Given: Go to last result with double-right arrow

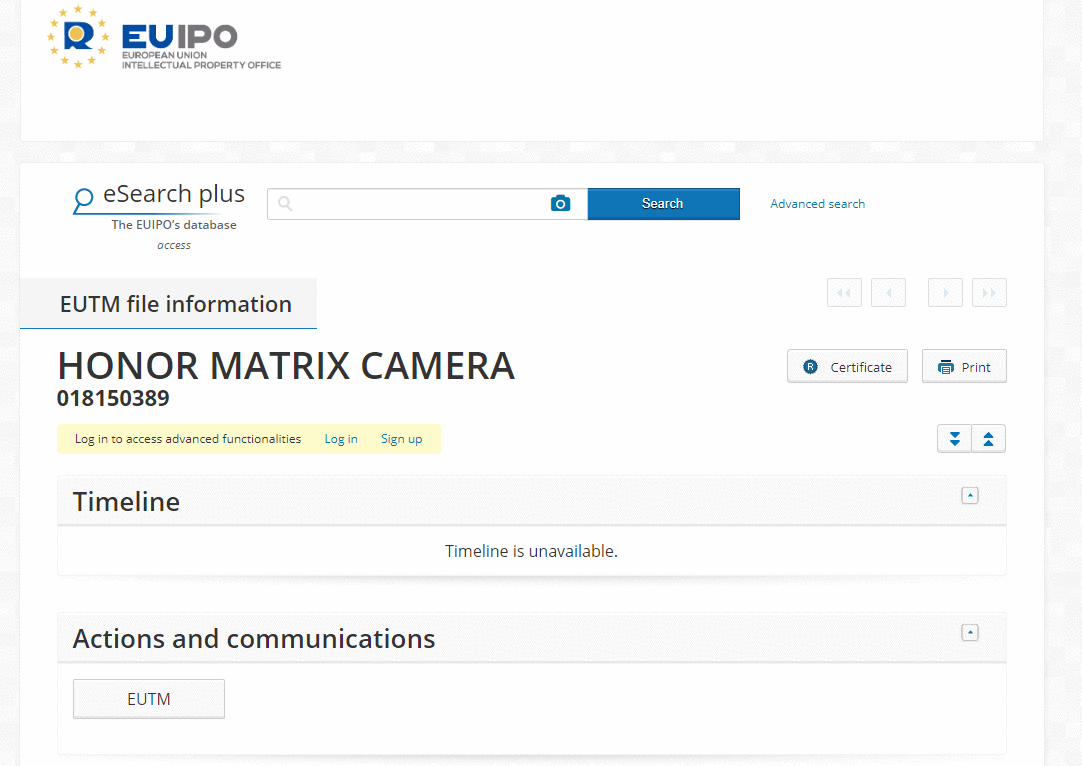Looking at the screenshot, I should 989,293.
